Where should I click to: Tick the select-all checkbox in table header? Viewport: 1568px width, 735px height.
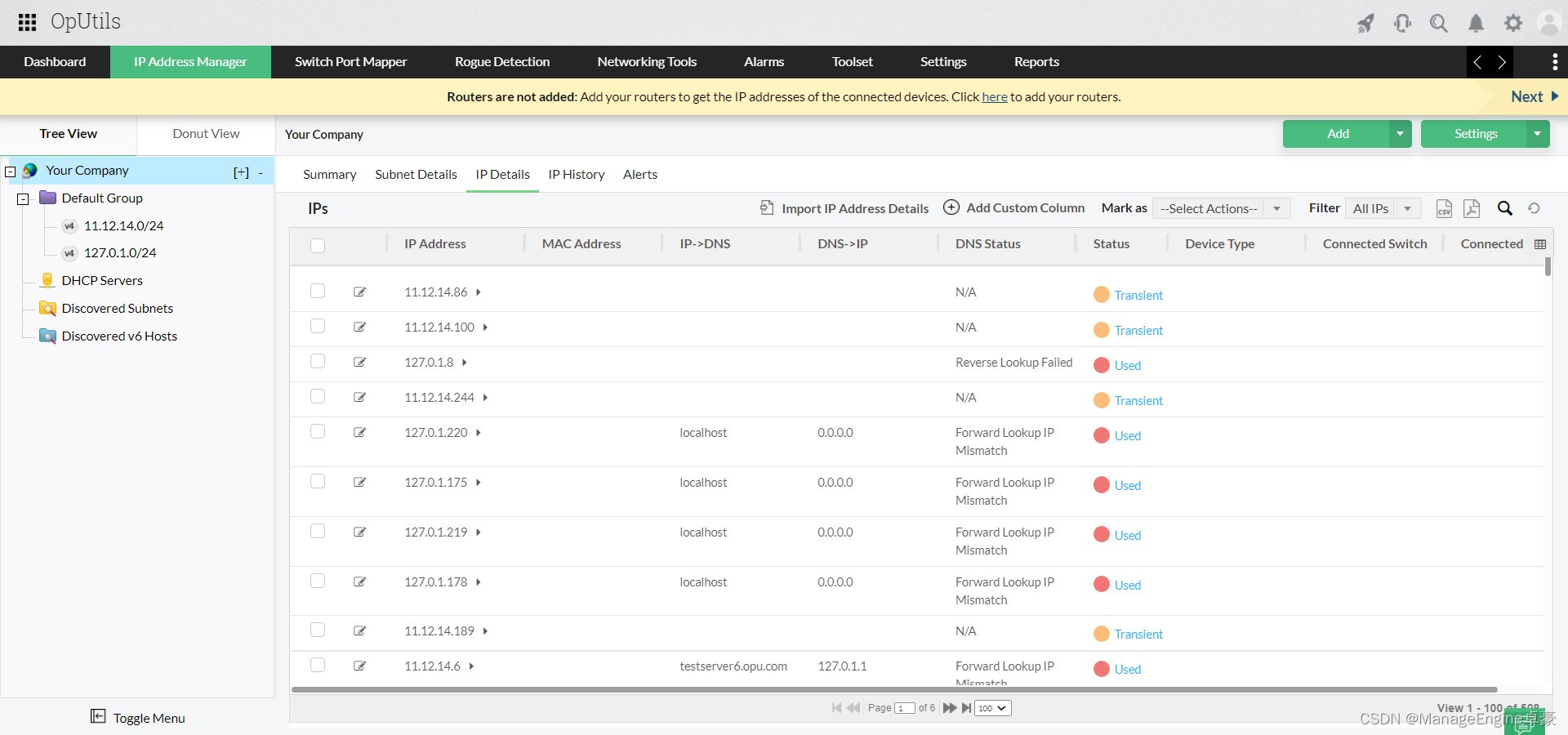(318, 245)
